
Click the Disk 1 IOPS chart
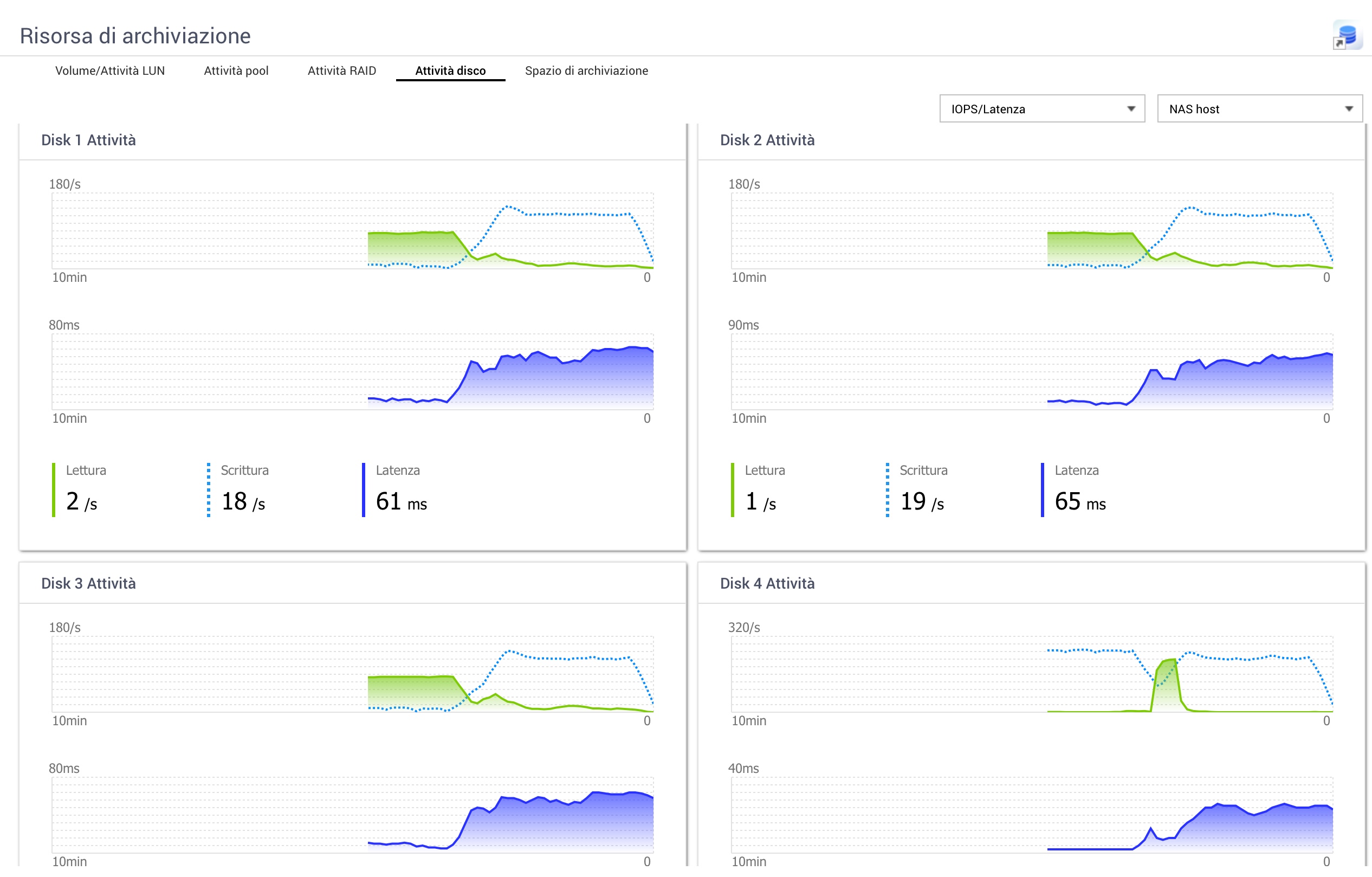(353, 231)
